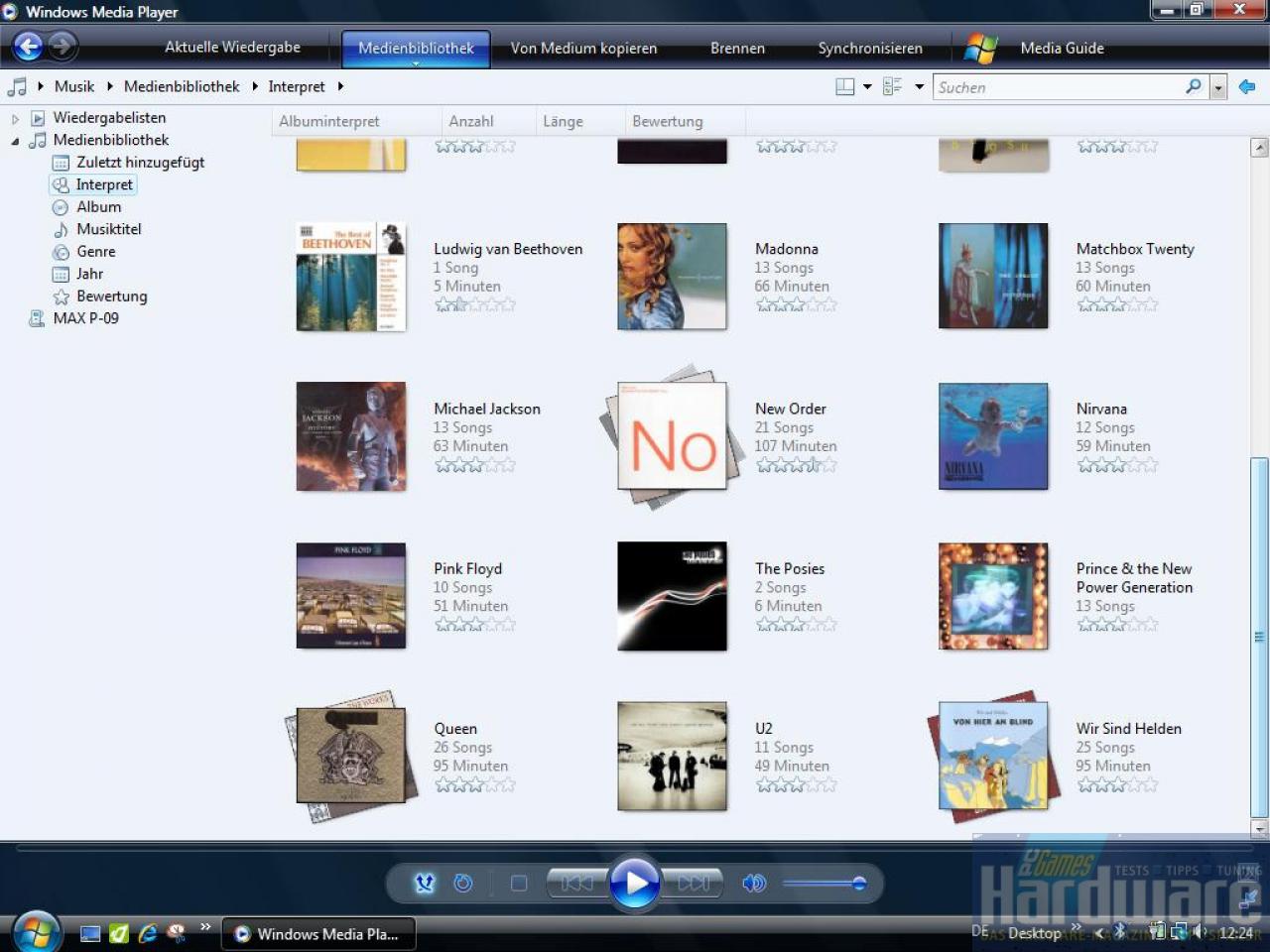1270x952 pixels.
Task: Open the search options dropdown
Action: coord(1218,87)
